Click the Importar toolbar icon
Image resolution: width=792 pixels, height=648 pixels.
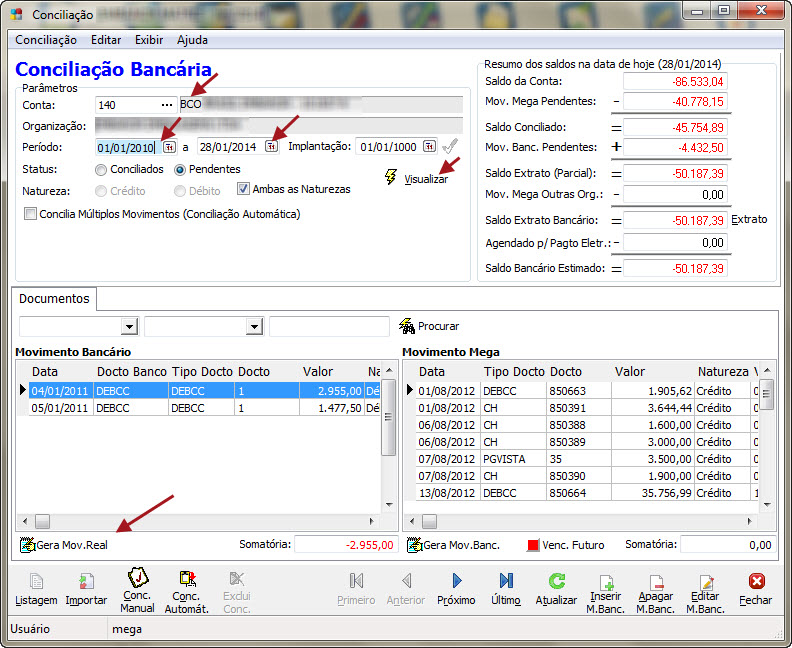click(86, 584)
